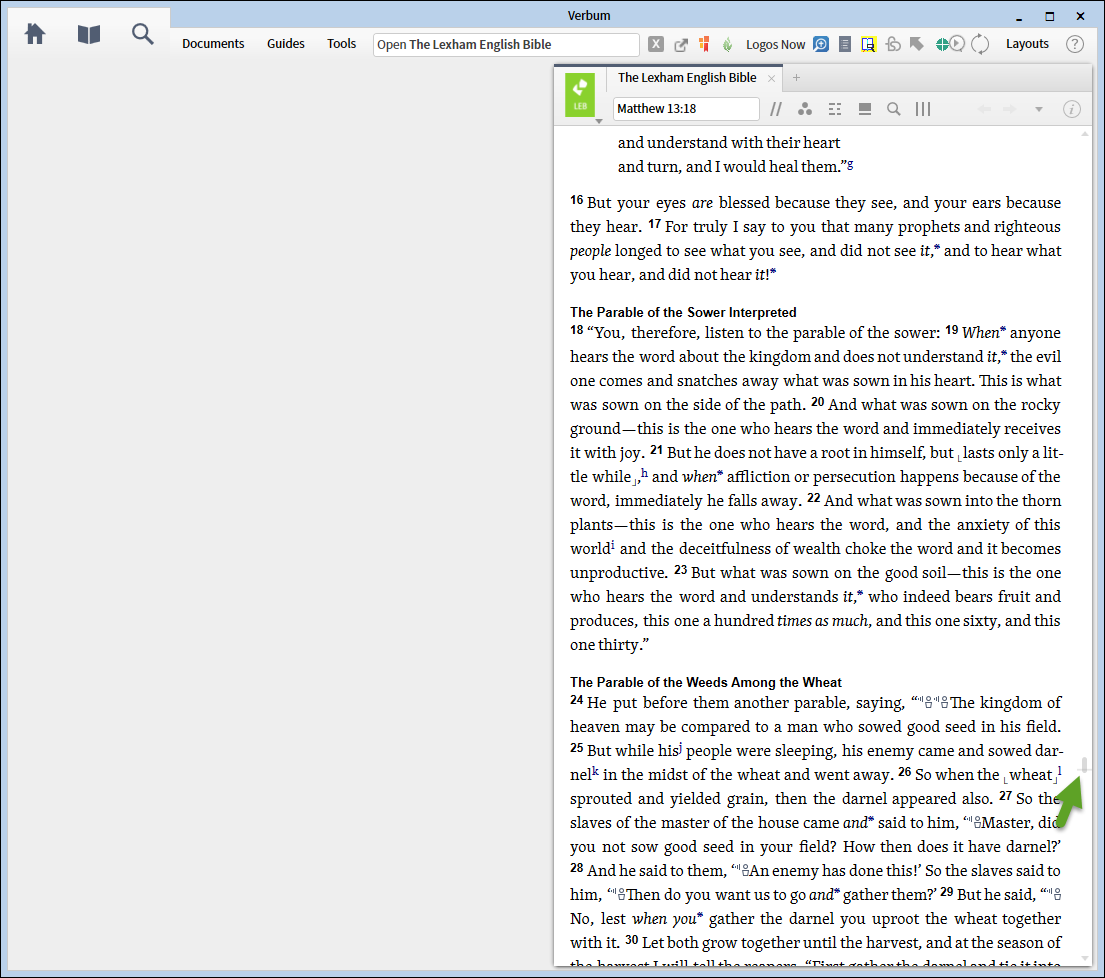Open the Help question mark icon
The height and width of the screenshot is (978, 1105).
(1075, 44)
